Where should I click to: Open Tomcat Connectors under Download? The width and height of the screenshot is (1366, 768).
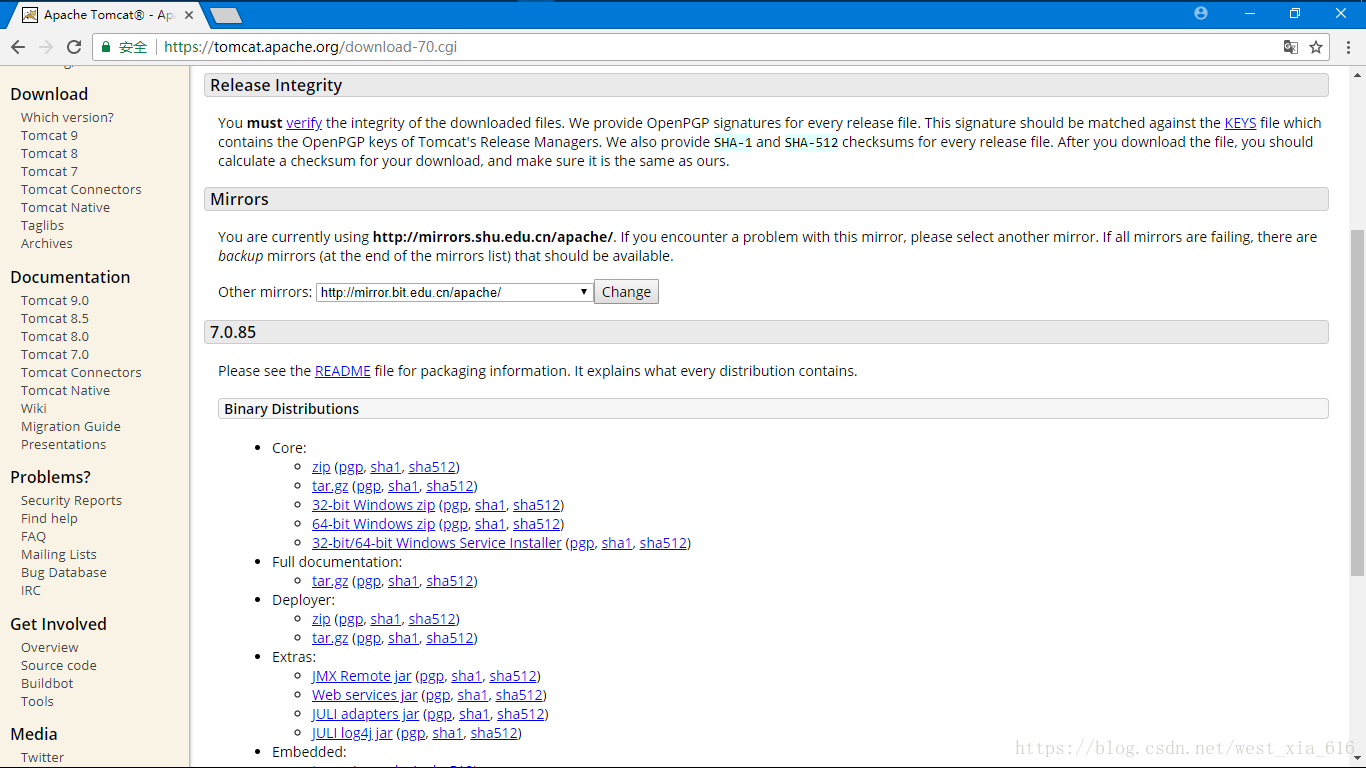(x=81, y=189)
